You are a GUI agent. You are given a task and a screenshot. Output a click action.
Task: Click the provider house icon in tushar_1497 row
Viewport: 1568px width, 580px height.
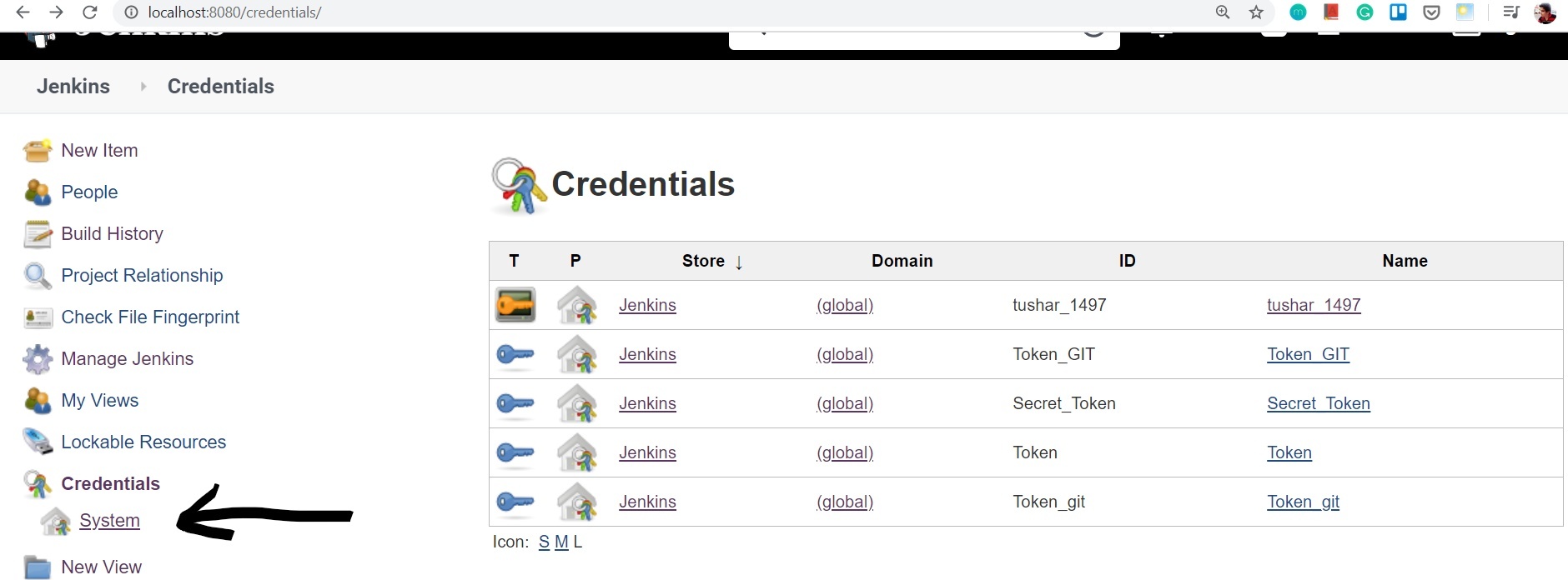[x=577, y=305]
